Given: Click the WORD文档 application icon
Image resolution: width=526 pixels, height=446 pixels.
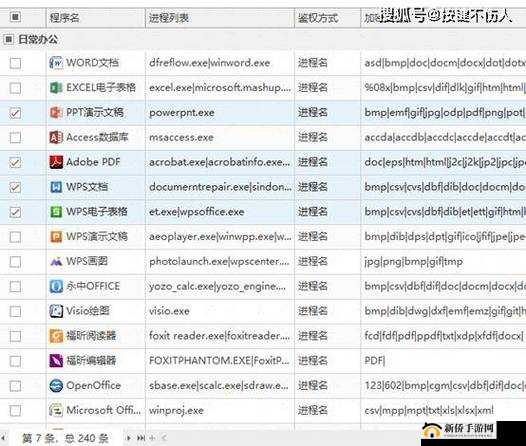Looking at the screenshot, I should (x=56, y=63).
